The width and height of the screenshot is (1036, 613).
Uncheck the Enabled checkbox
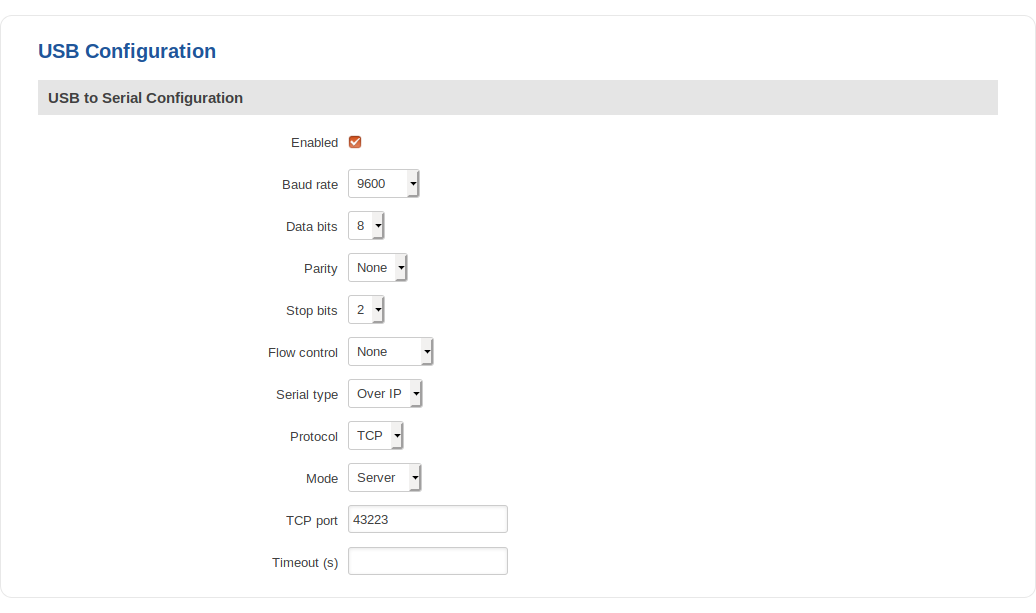(x=355, y=142)
